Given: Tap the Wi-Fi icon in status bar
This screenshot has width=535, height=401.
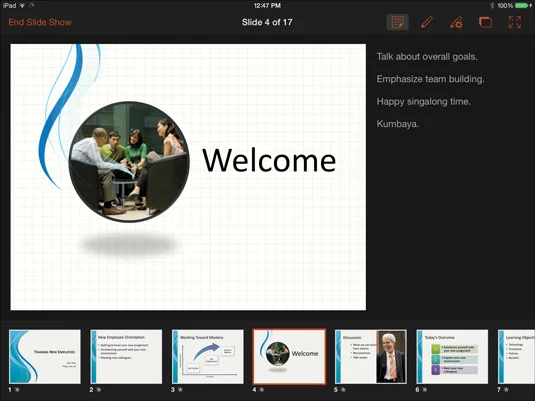Looking at the screenshot, I should [x=22, y=5].
